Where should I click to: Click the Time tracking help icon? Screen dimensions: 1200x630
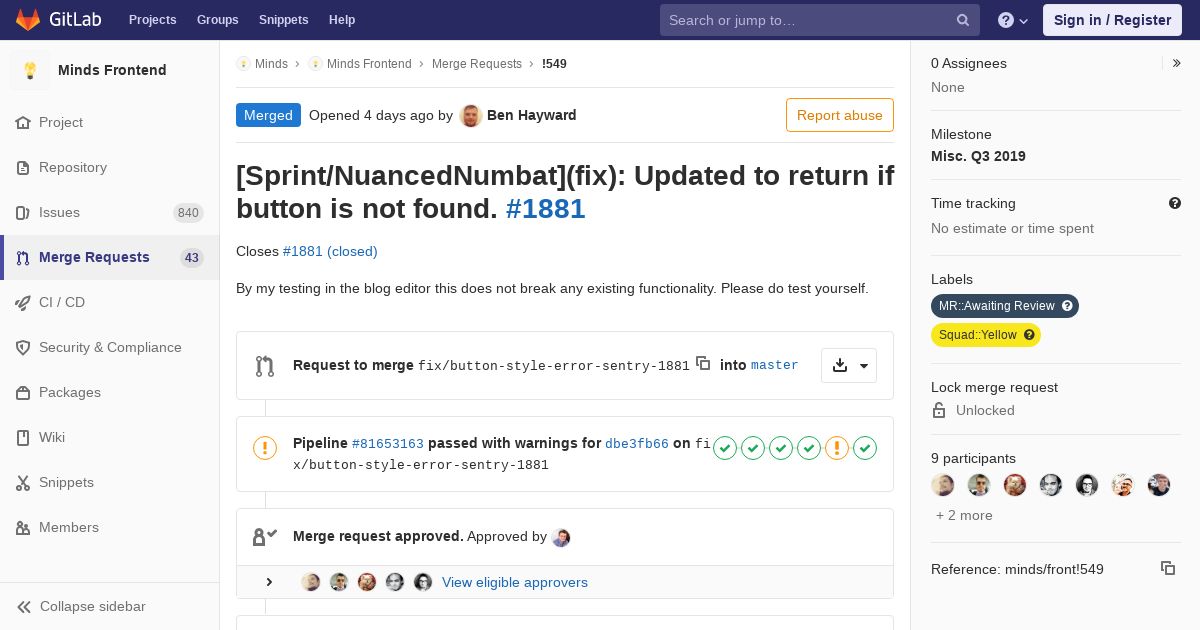click(x=1175, y=203)
